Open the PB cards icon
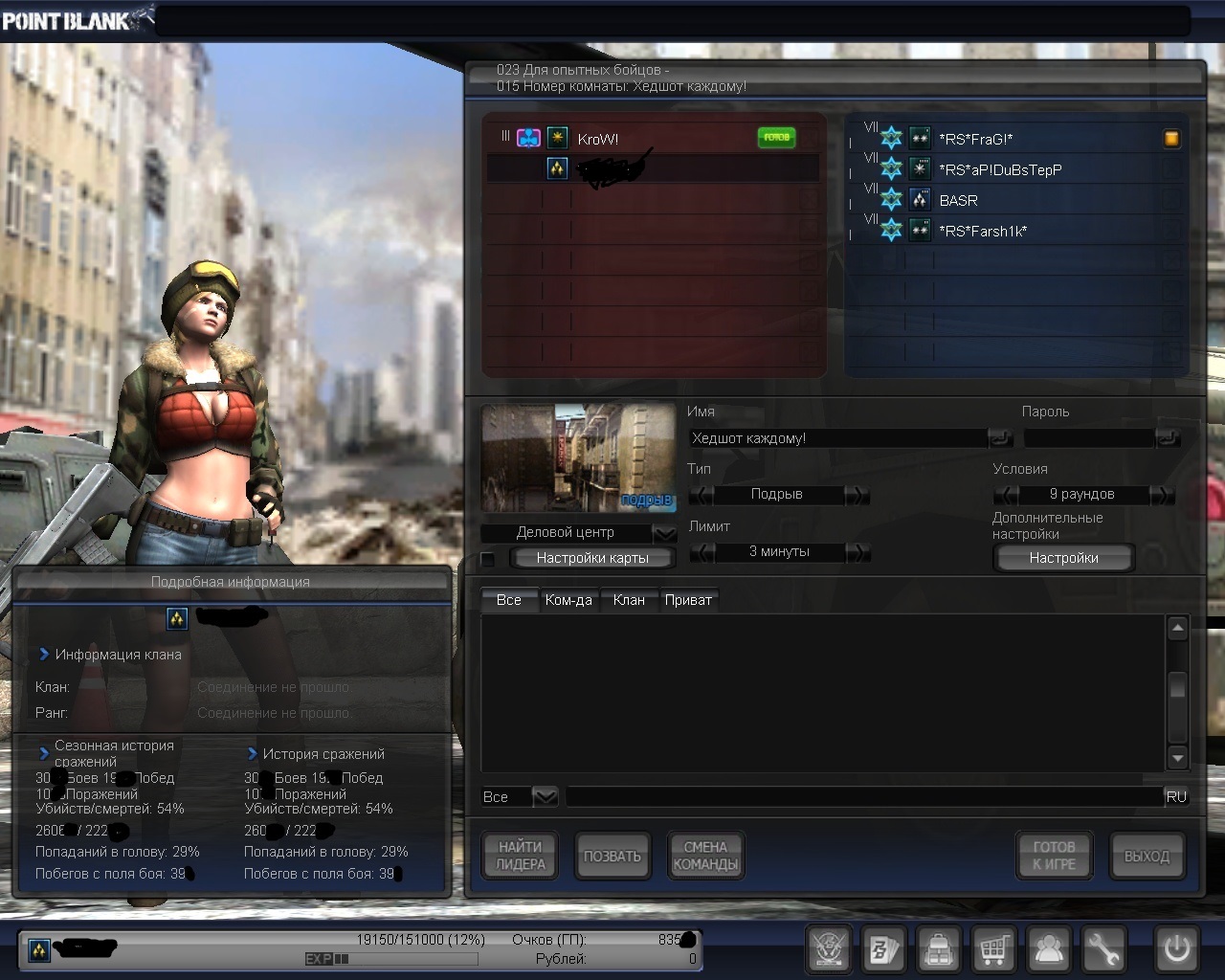The height and width of the screenshot is (980, 1225). (883, 949)
